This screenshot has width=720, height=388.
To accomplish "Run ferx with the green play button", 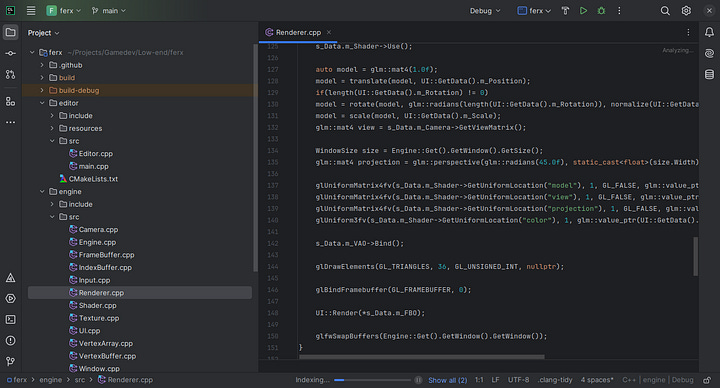I will (583, 11).
